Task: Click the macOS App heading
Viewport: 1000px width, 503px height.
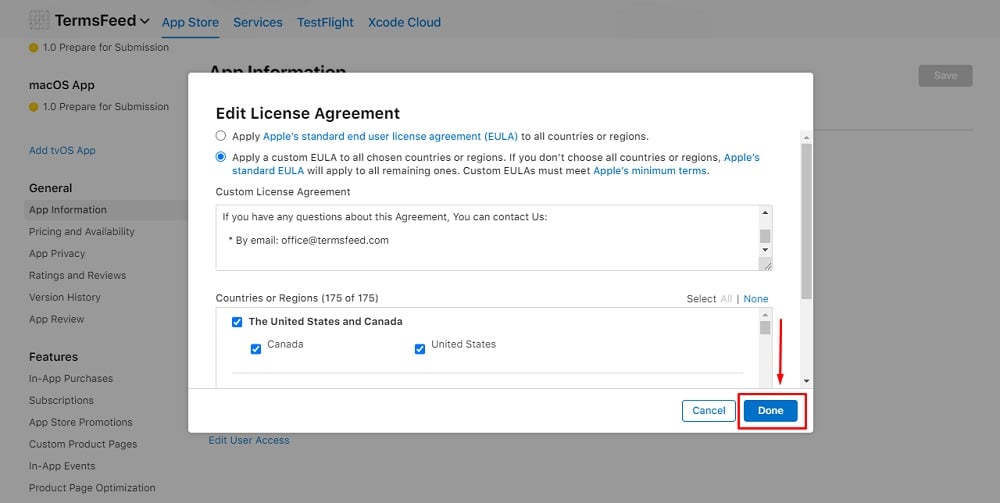Action: [x=62, y=85]
